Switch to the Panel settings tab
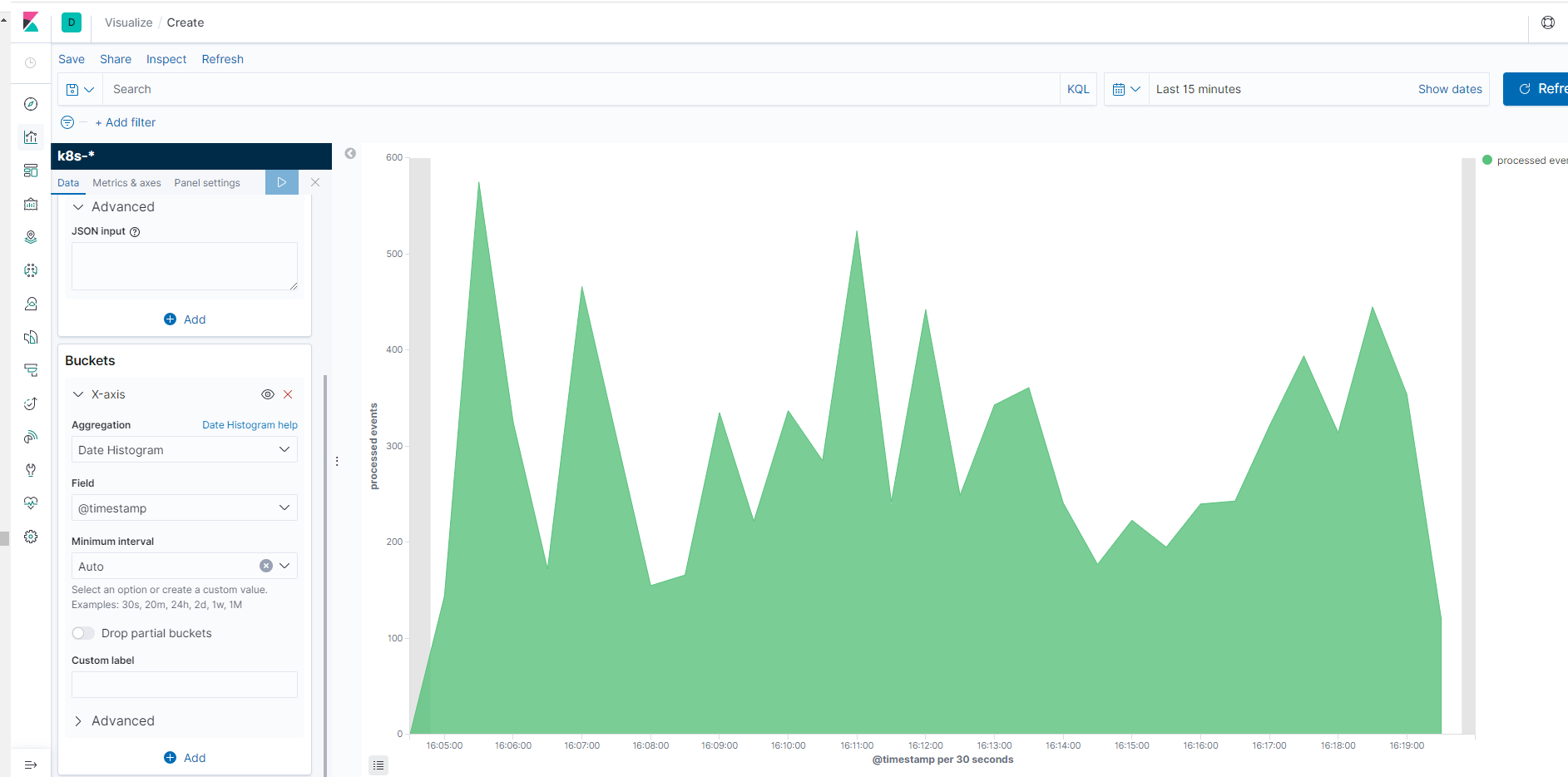Screen dimensions: 1568x777 (207, 183)
